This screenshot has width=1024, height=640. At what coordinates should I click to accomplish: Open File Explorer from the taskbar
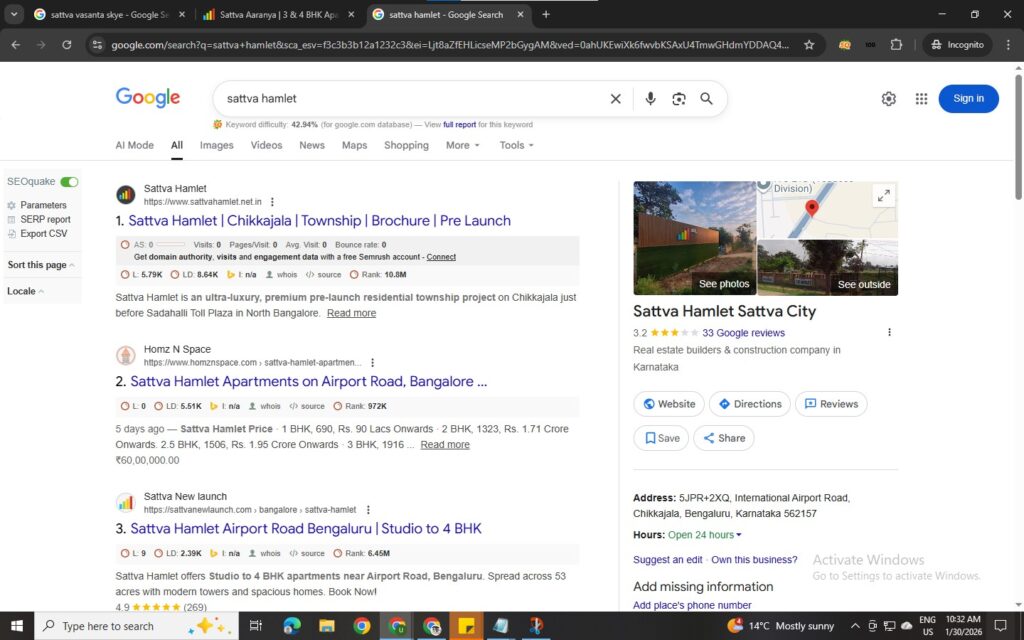click(x=326, y=626)
